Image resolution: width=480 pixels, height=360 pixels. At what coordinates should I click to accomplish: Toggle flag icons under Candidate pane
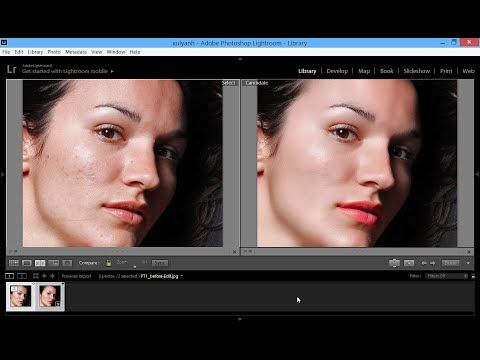click(x=248, y=251)
